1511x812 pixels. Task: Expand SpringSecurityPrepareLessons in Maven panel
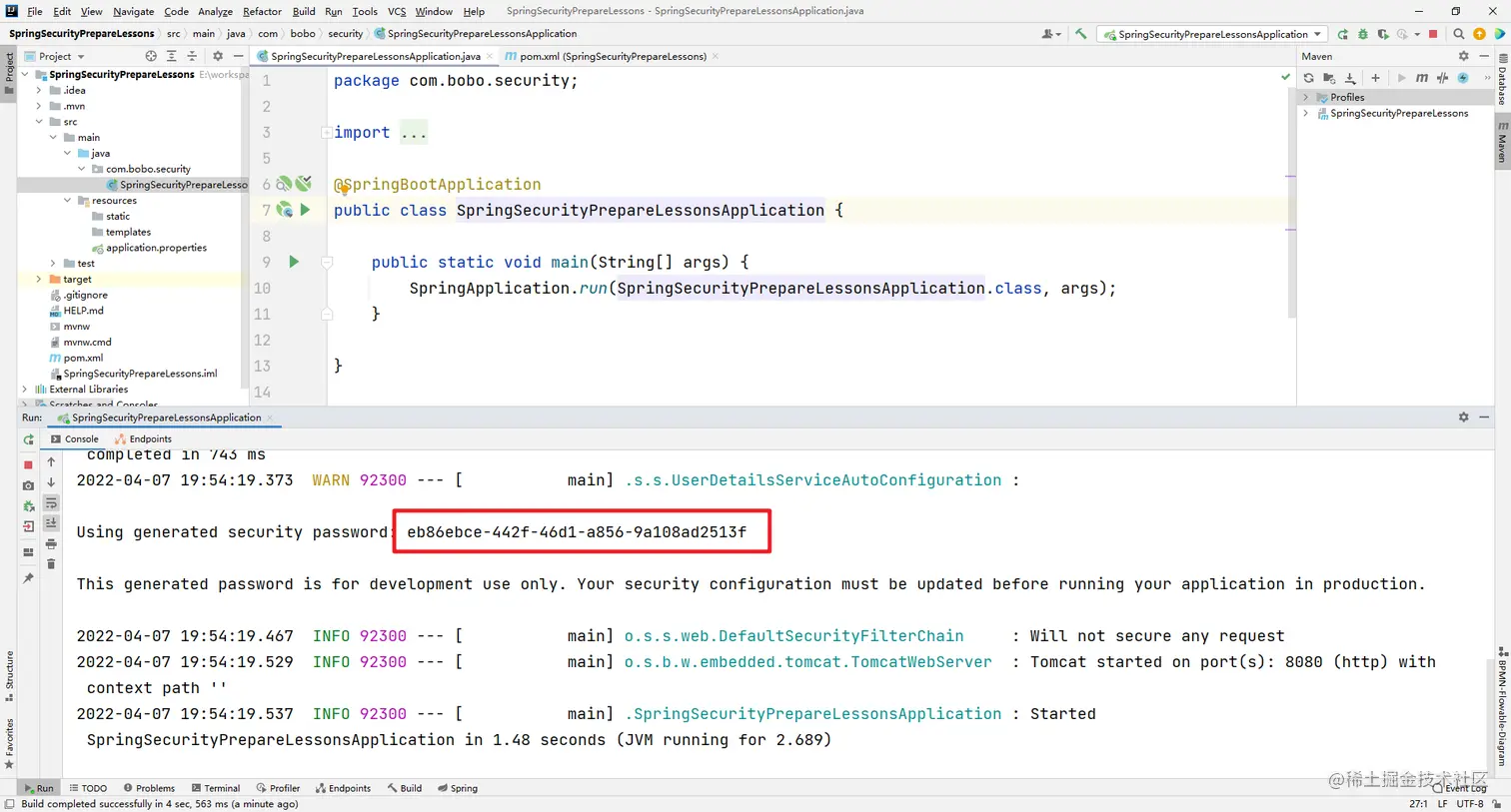(x=1306, y=113)
